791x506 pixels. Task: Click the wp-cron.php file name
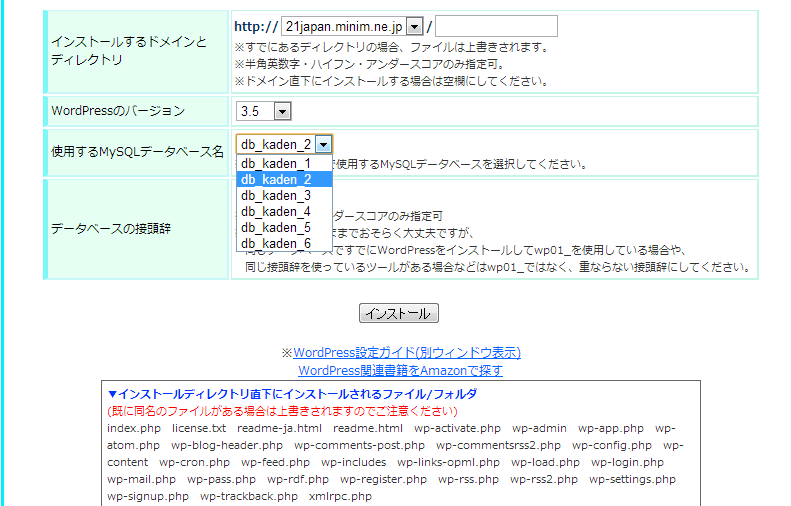(194, 463)
